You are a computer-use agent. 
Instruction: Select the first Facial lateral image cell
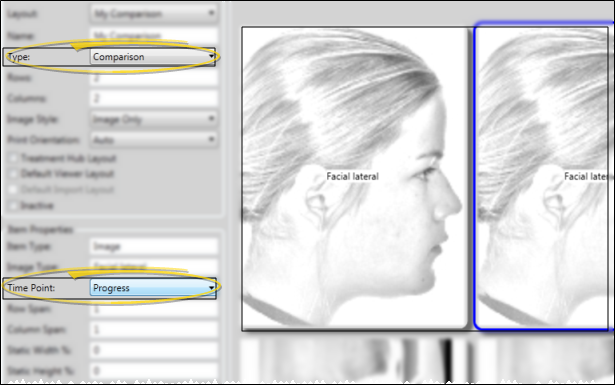[x=355, y=178]
